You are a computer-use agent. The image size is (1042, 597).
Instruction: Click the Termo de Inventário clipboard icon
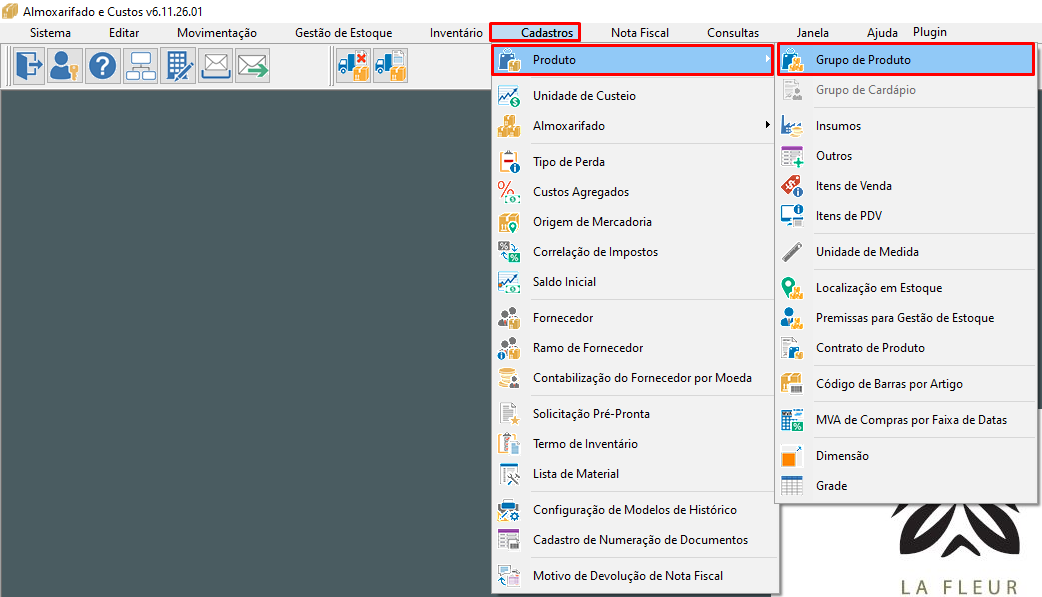[509, 443]
